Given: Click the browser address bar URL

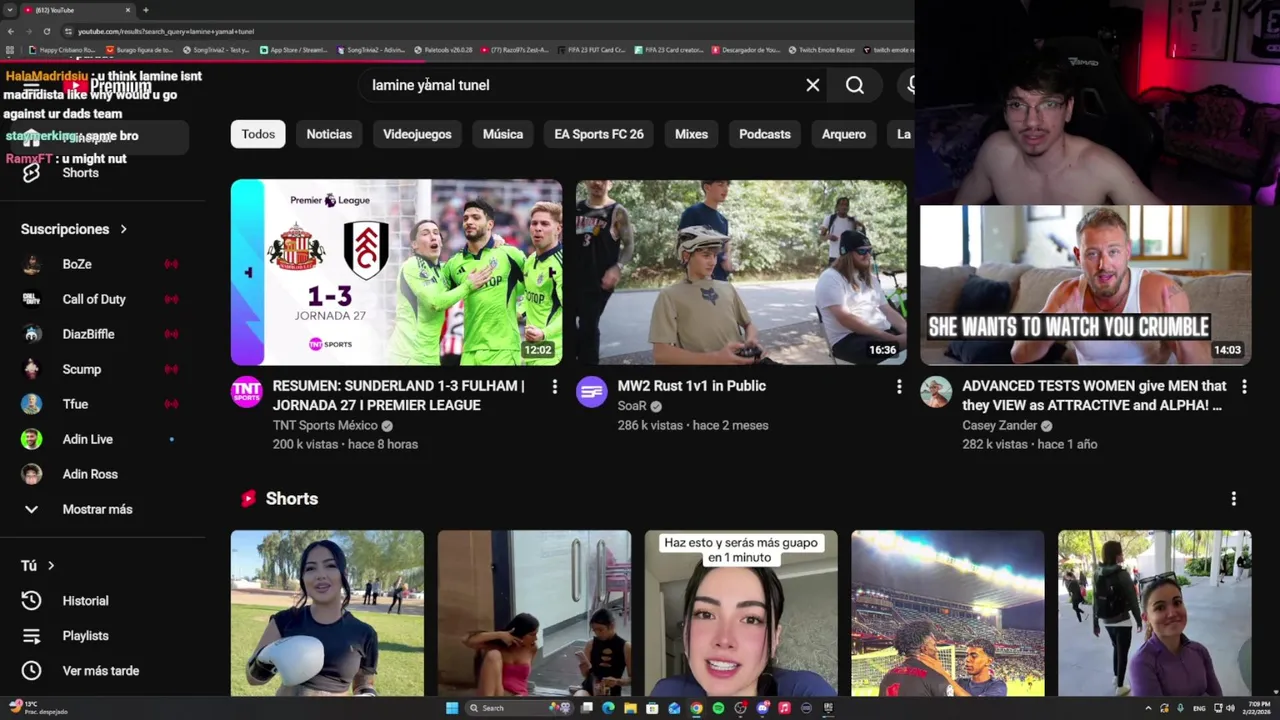Looking at the screenshot, I should [166, 32].
